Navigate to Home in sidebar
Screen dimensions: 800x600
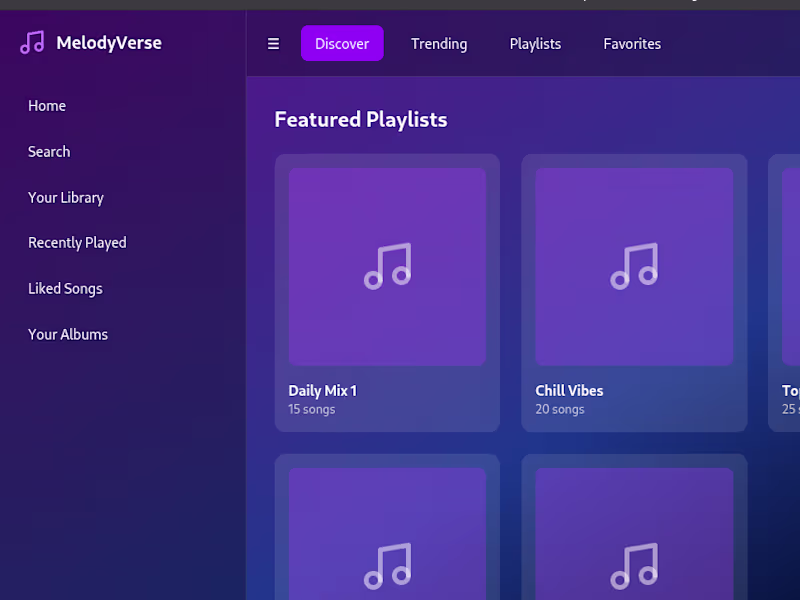(x=47, y=106)
